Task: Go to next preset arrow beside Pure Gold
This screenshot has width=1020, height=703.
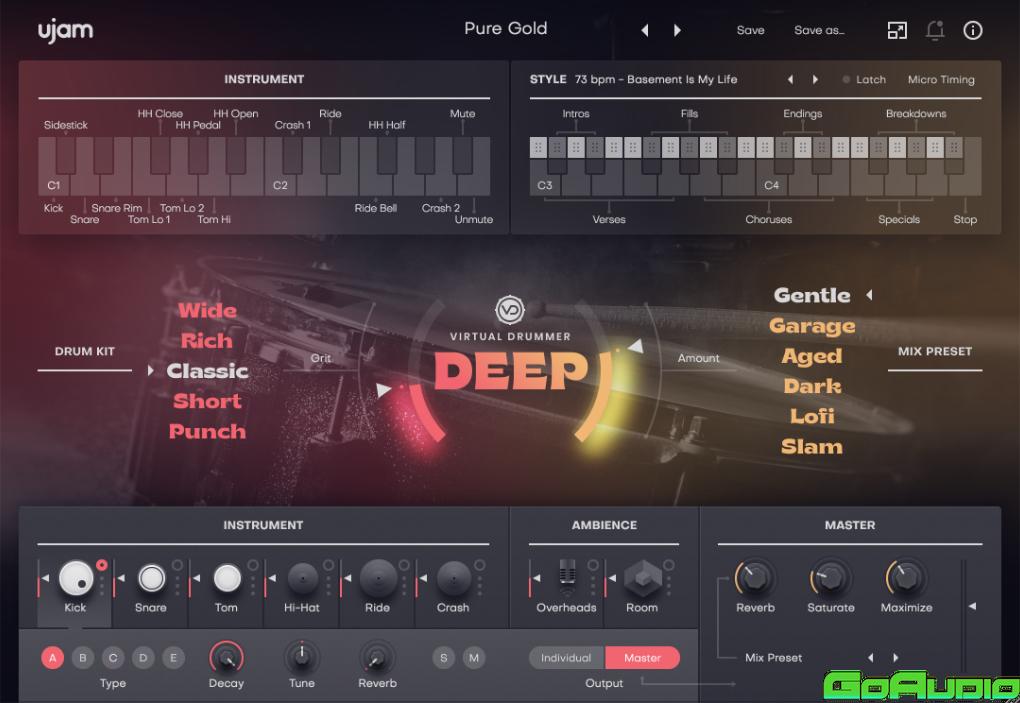Action: coord(677,30)
